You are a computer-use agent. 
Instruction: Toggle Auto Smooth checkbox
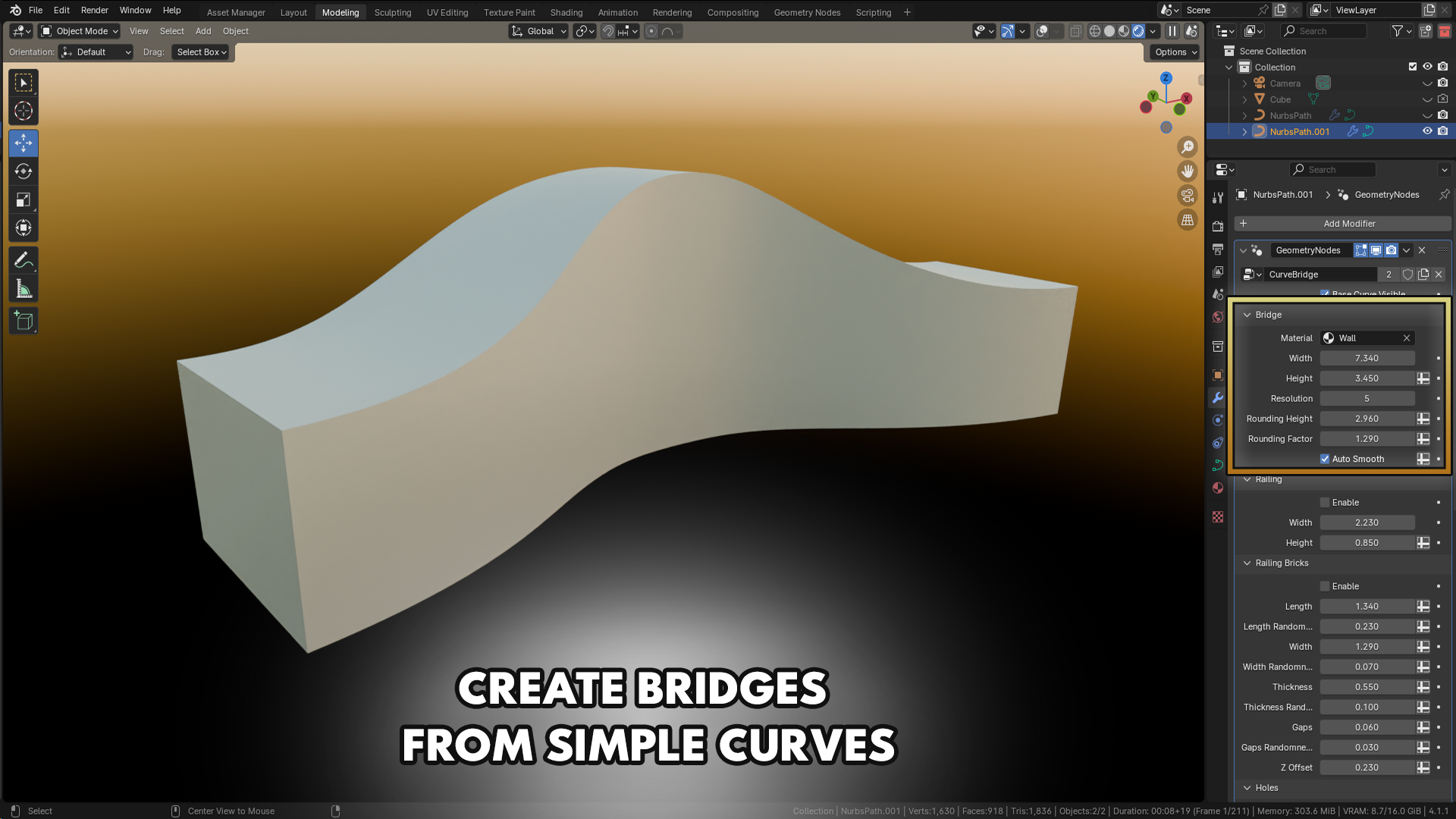click(1325, 459)
